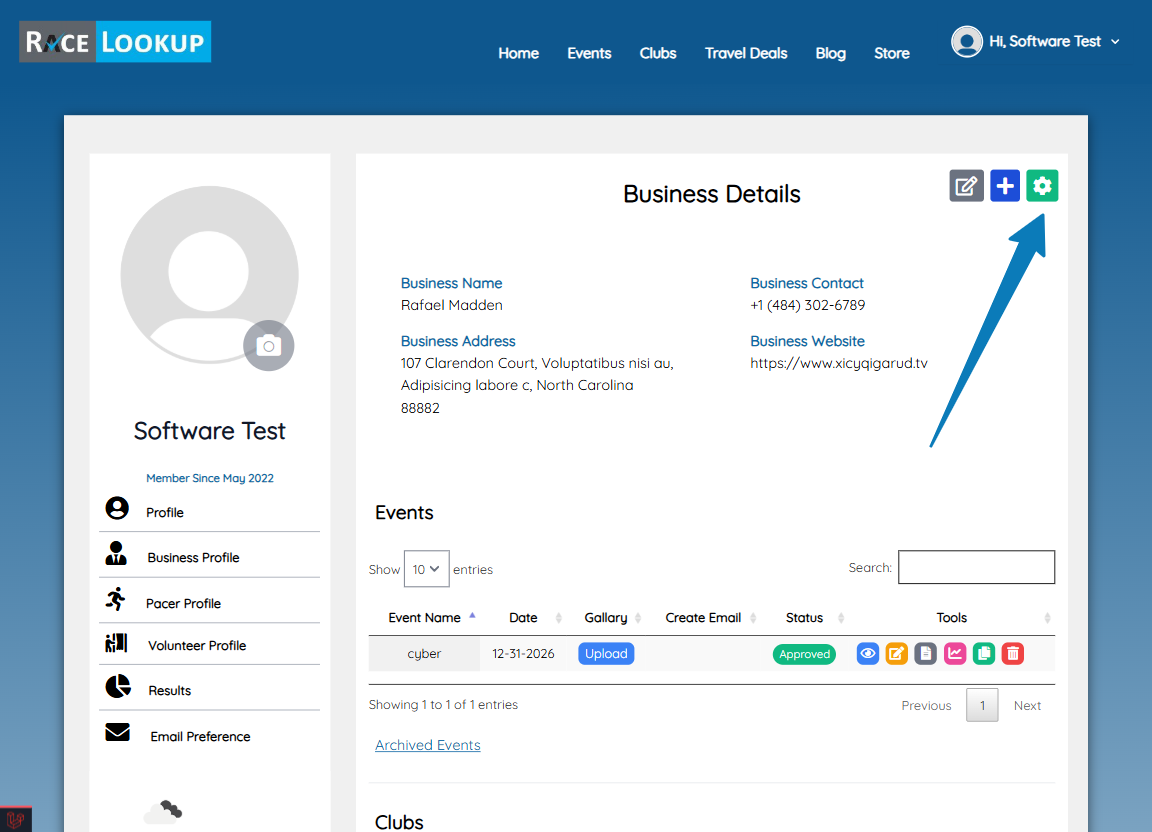Screen dimensions: 1152x832
Task: Open the show entries count dropdown
Action: [426, 569]
